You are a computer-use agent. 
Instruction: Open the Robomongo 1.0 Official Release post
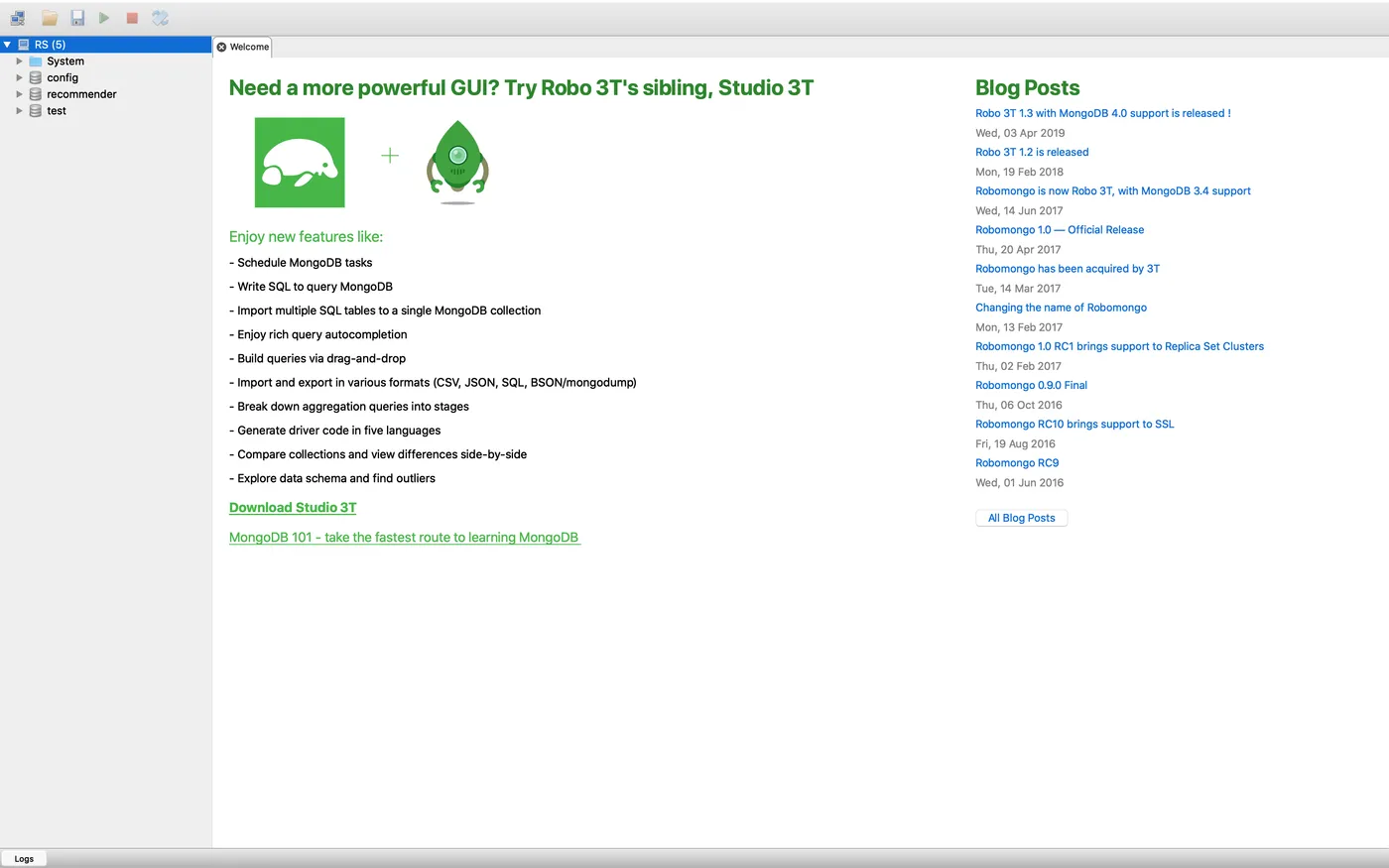1060,229
